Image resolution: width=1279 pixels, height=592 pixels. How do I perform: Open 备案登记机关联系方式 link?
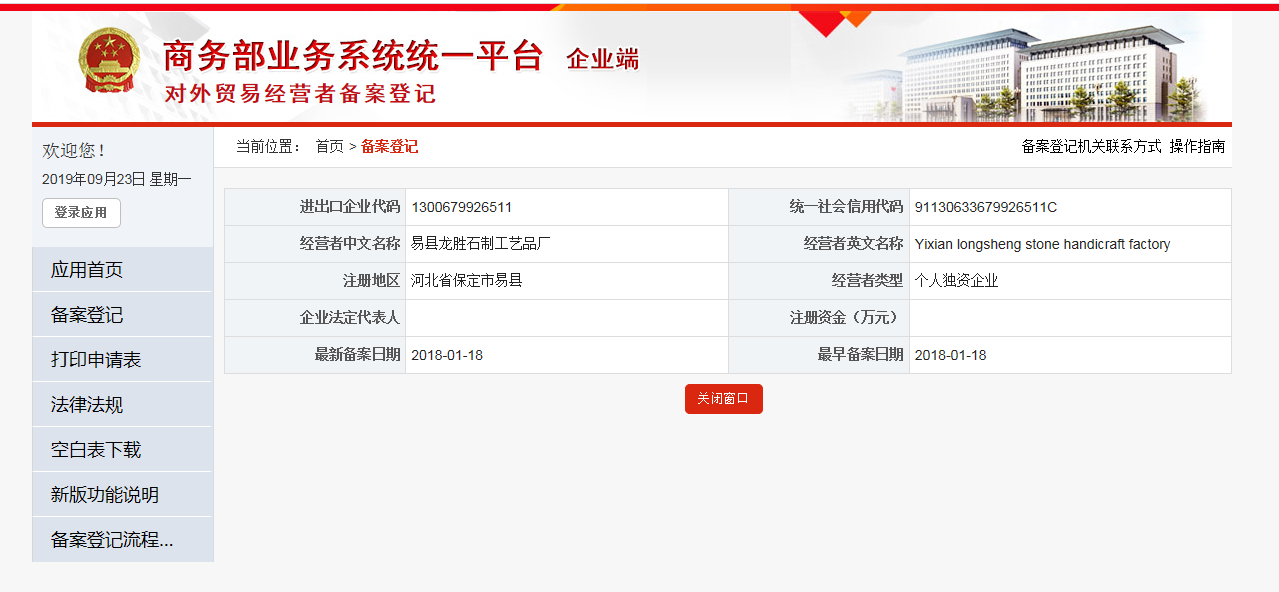click(1091, 147)
